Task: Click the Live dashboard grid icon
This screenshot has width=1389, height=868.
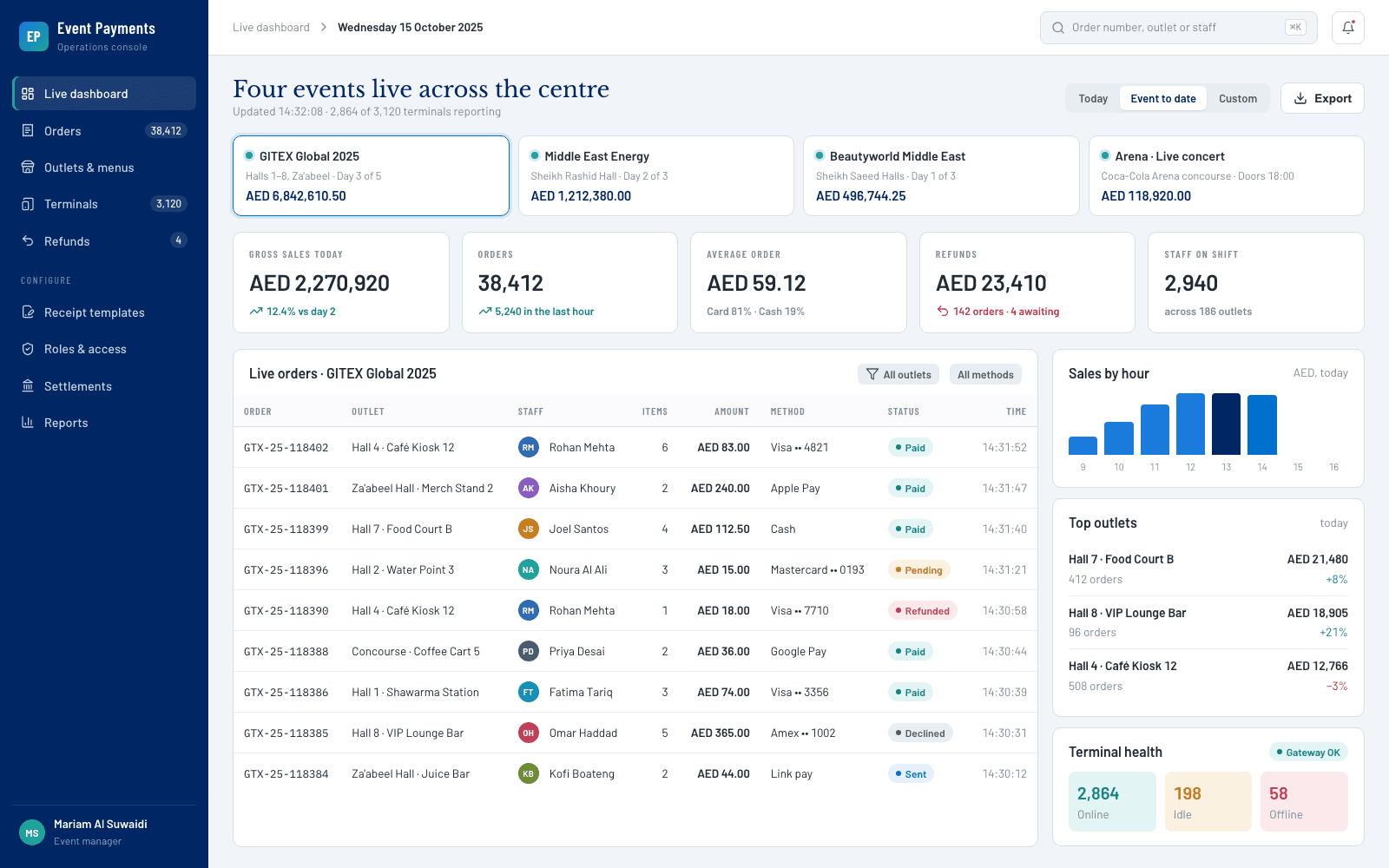Action: tap(28, 94)
